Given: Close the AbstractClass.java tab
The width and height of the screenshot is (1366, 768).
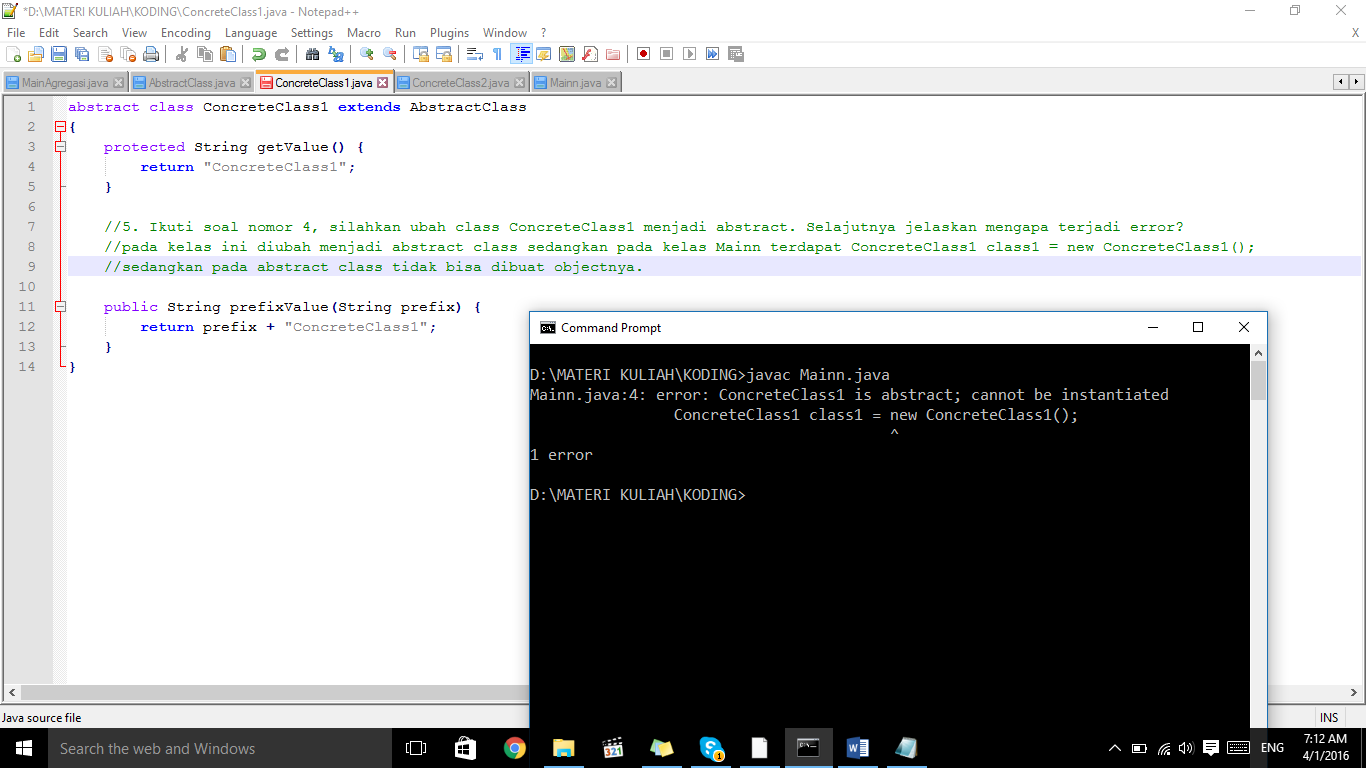Looking at the screenshot, I should 246,84.
